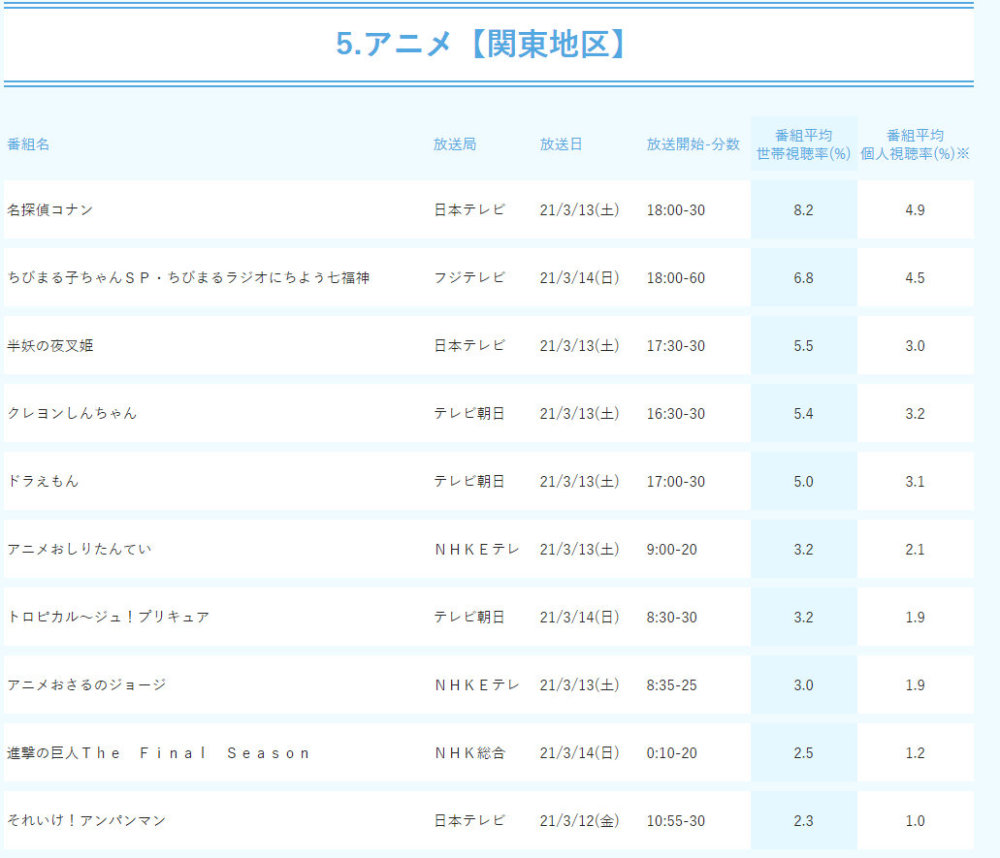The height and width of the screenshot is (858, 1000).
Task: Click date 21/3/13(土) in 名探偵コナン row
Action: pyautogui.click(x=579, y=210)
